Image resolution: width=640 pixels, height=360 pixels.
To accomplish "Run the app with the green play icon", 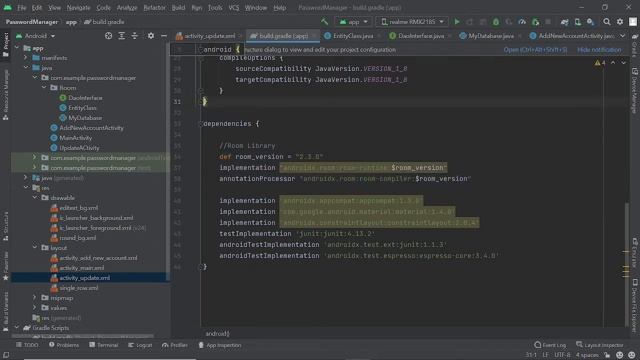I will [457, 22].
